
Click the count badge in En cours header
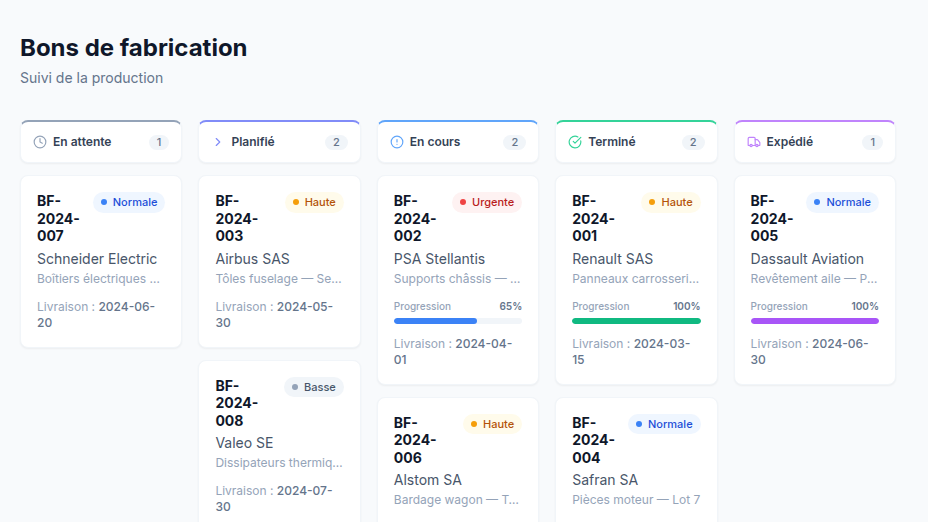pos(515,142)
